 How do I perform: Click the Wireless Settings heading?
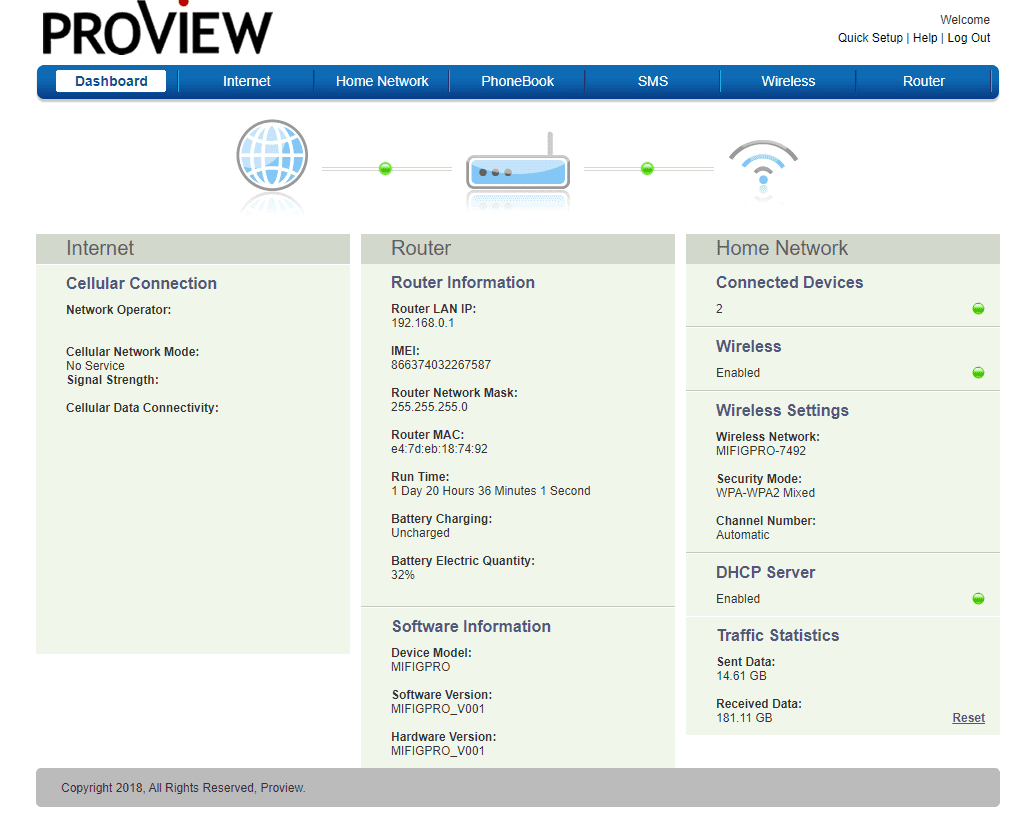click(782, 410)
